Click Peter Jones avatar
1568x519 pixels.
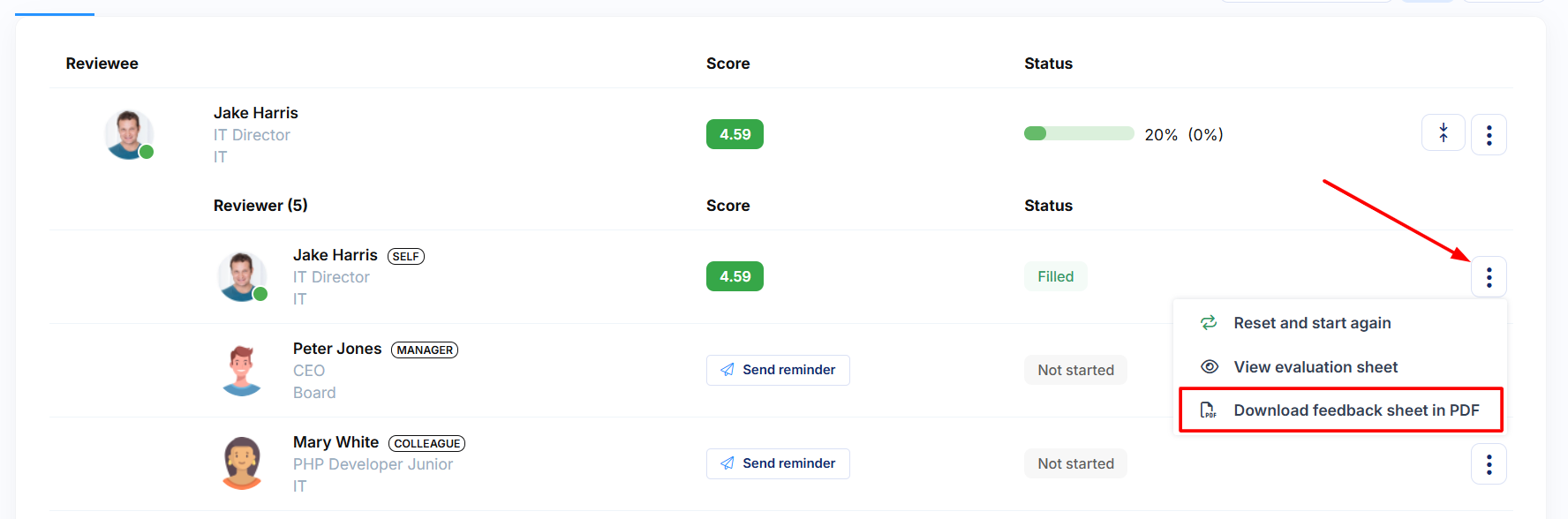click(242, 371)
